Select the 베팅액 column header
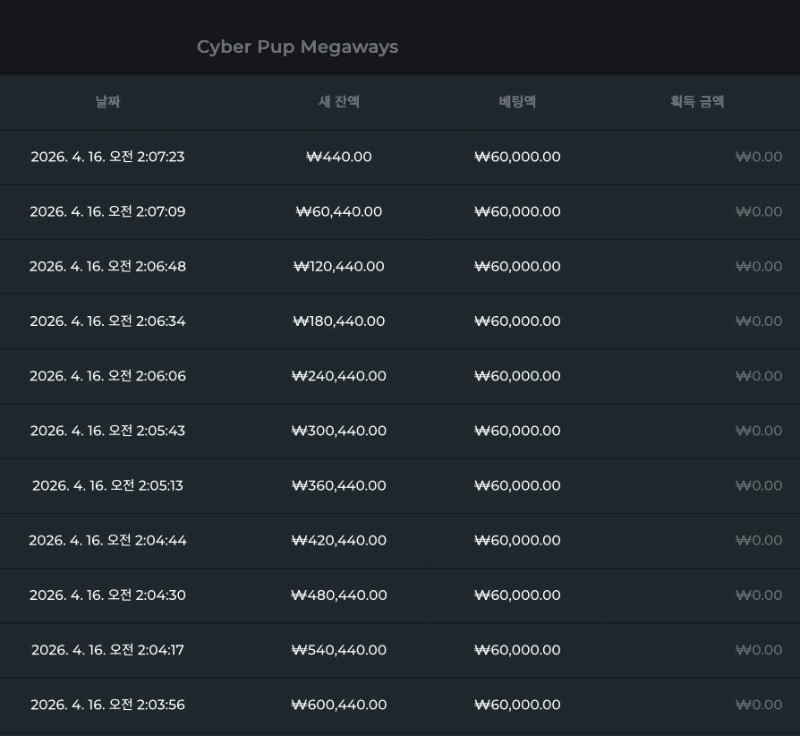This screenshot has width=800, height=736. point(517,102)
